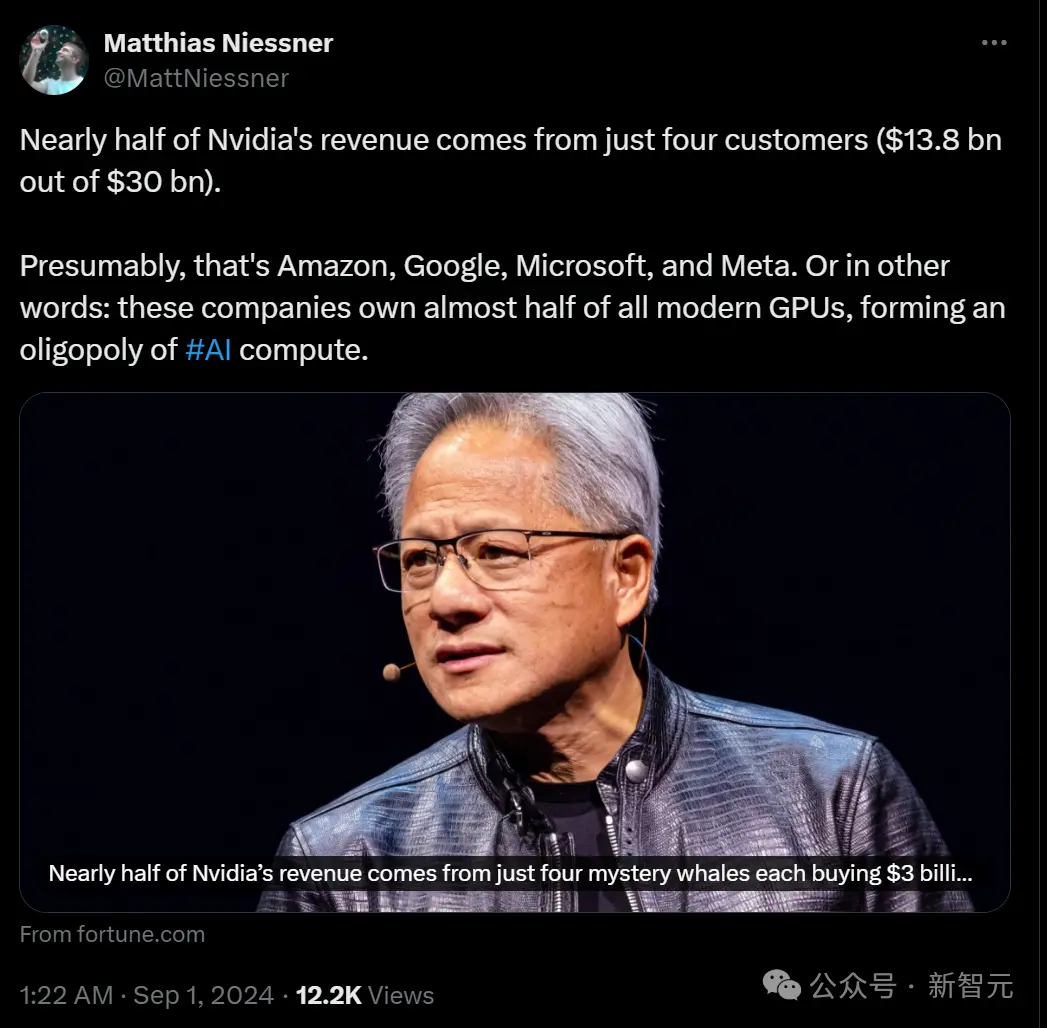
Task: Click the article headline caption overlay
Action: click(510, 873)
